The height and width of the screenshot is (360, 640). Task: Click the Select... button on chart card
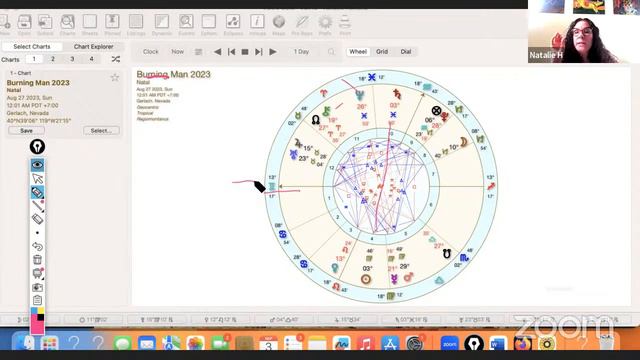101,131
